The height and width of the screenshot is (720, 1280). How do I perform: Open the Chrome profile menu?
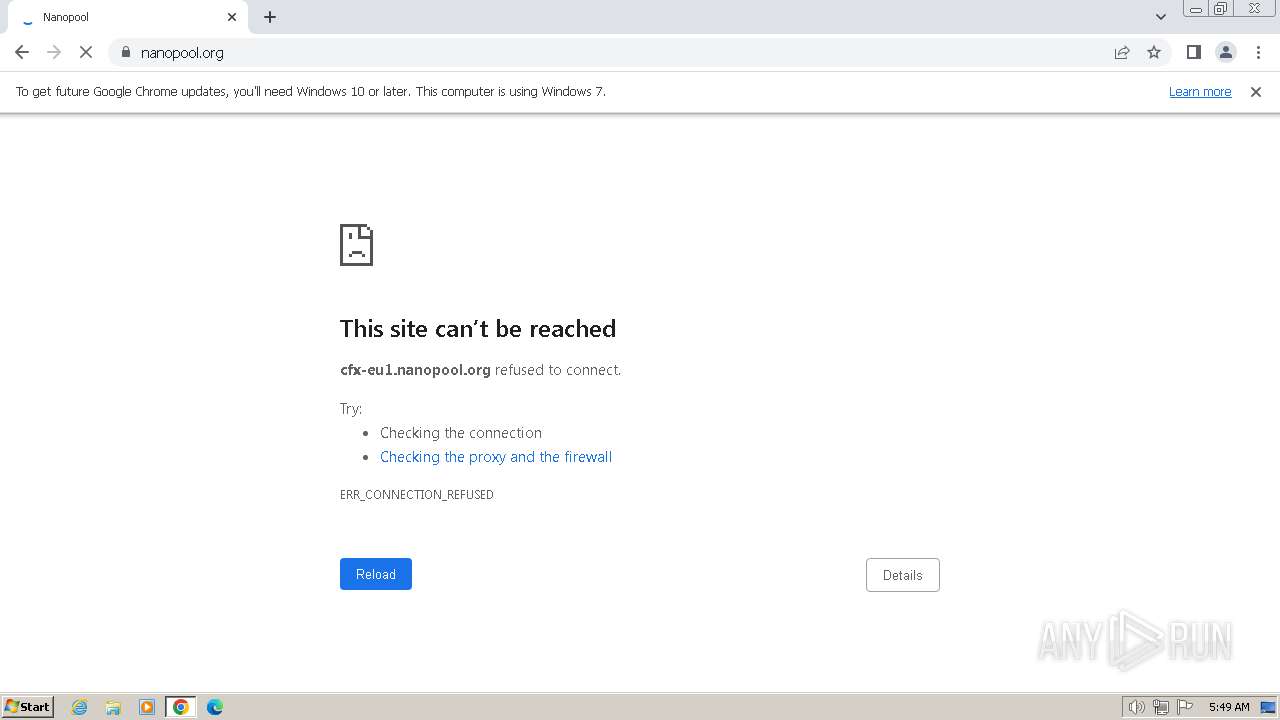click(x=1225, y=52)
